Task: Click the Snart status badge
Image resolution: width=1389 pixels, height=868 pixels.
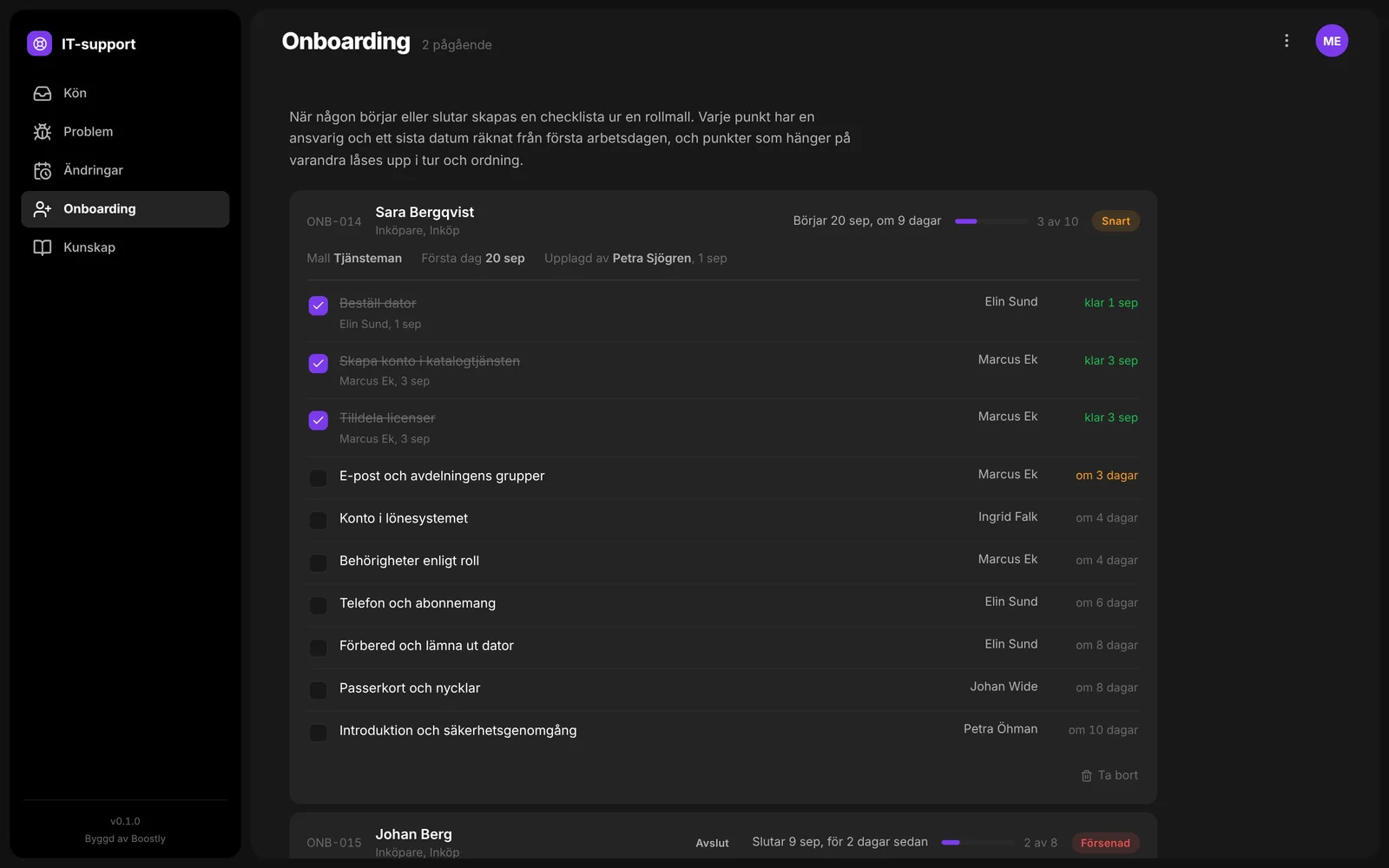Action: click(1116, 221)
